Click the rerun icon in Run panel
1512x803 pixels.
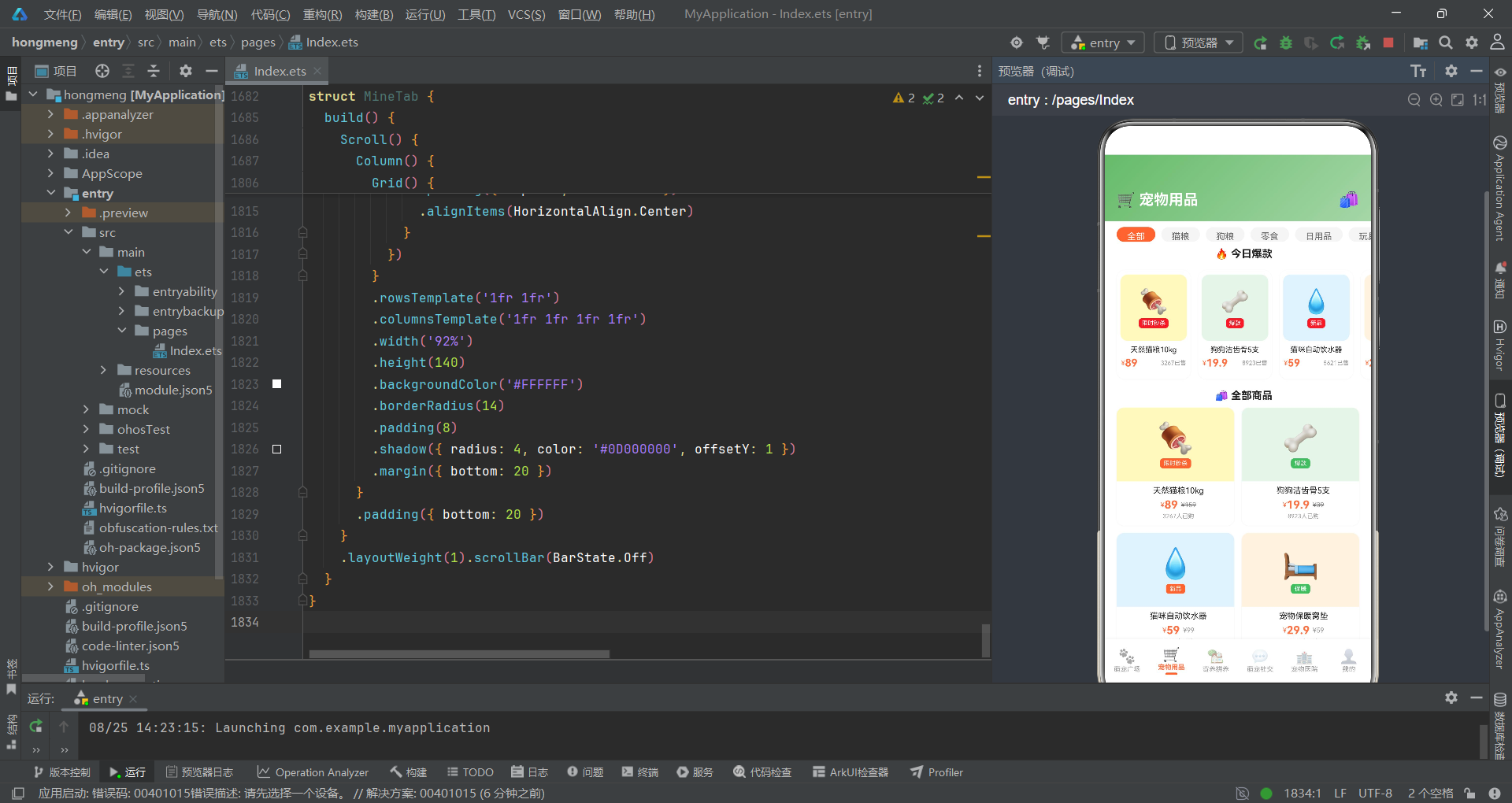pyautogui.click(x=36, y=727)
